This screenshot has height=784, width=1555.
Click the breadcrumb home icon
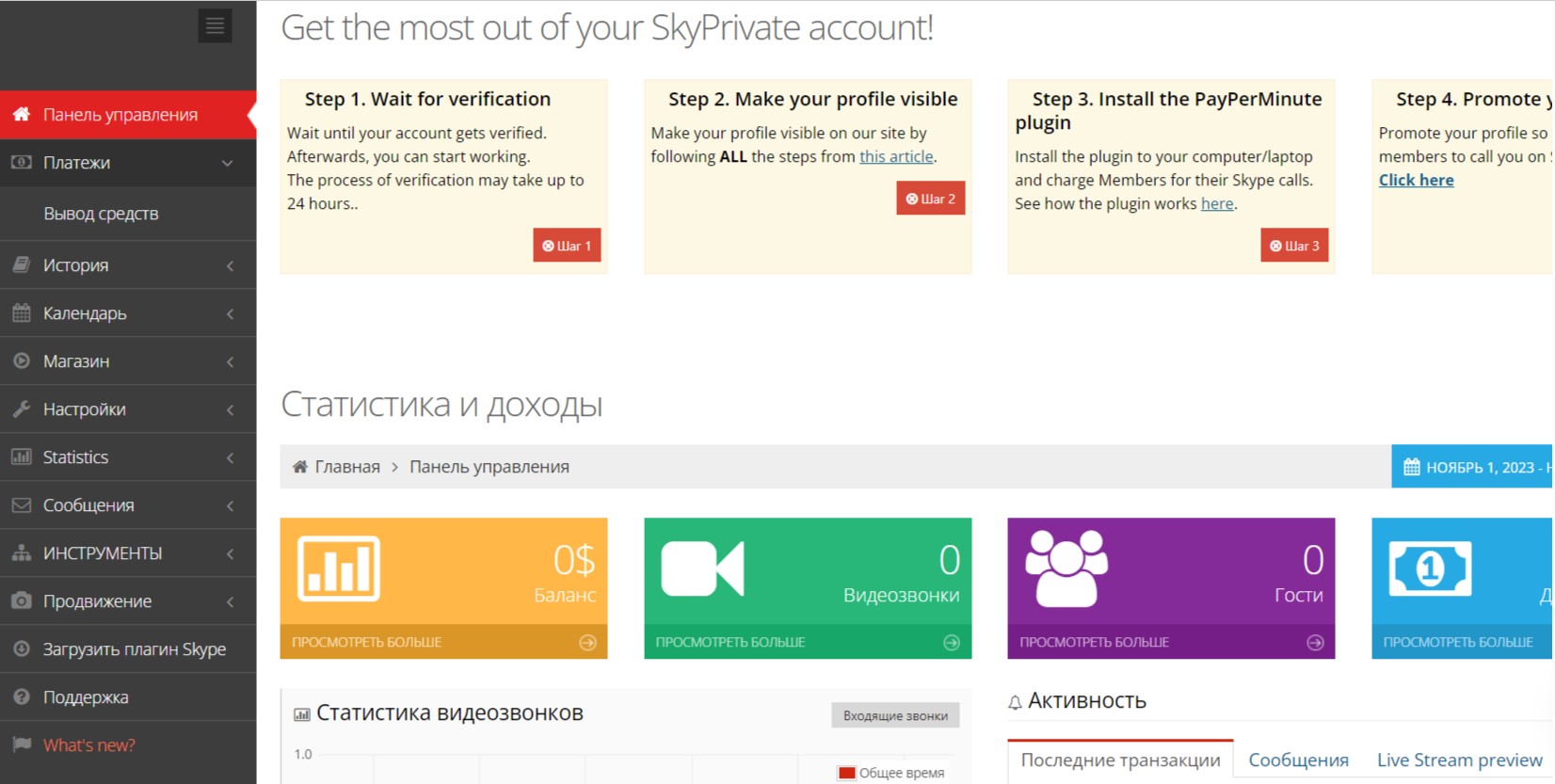pos(300,467)
